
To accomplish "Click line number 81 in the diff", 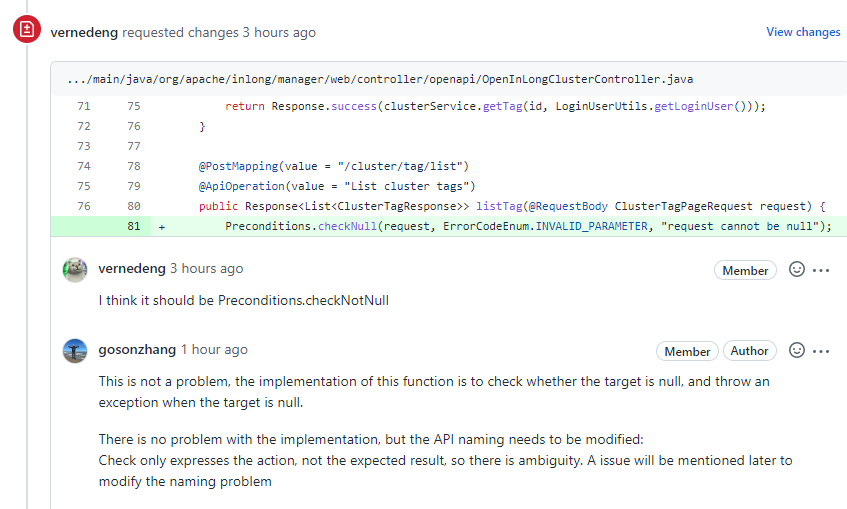I will [134, 226].
